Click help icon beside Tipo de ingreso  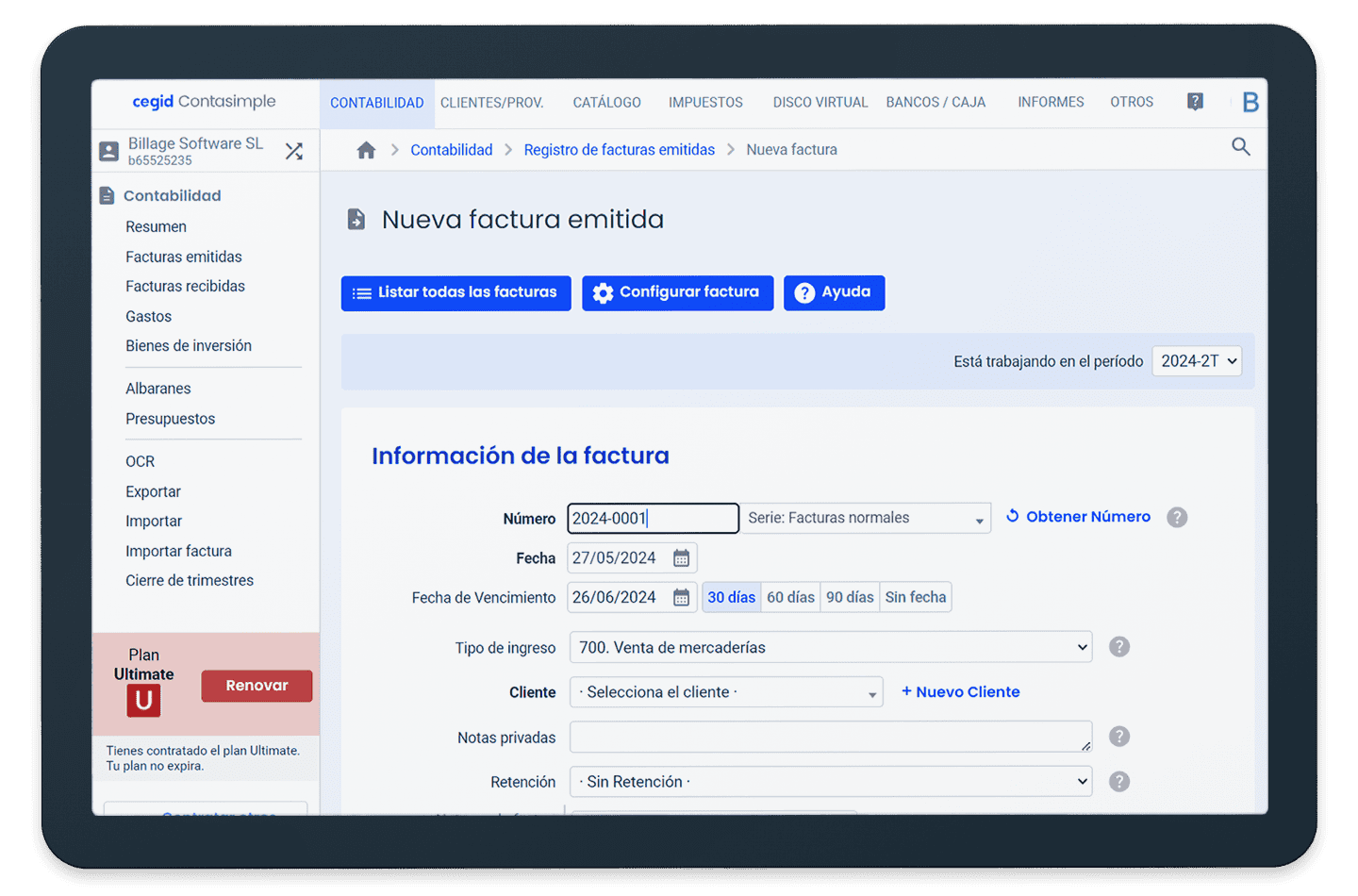tap(1118, 647)
